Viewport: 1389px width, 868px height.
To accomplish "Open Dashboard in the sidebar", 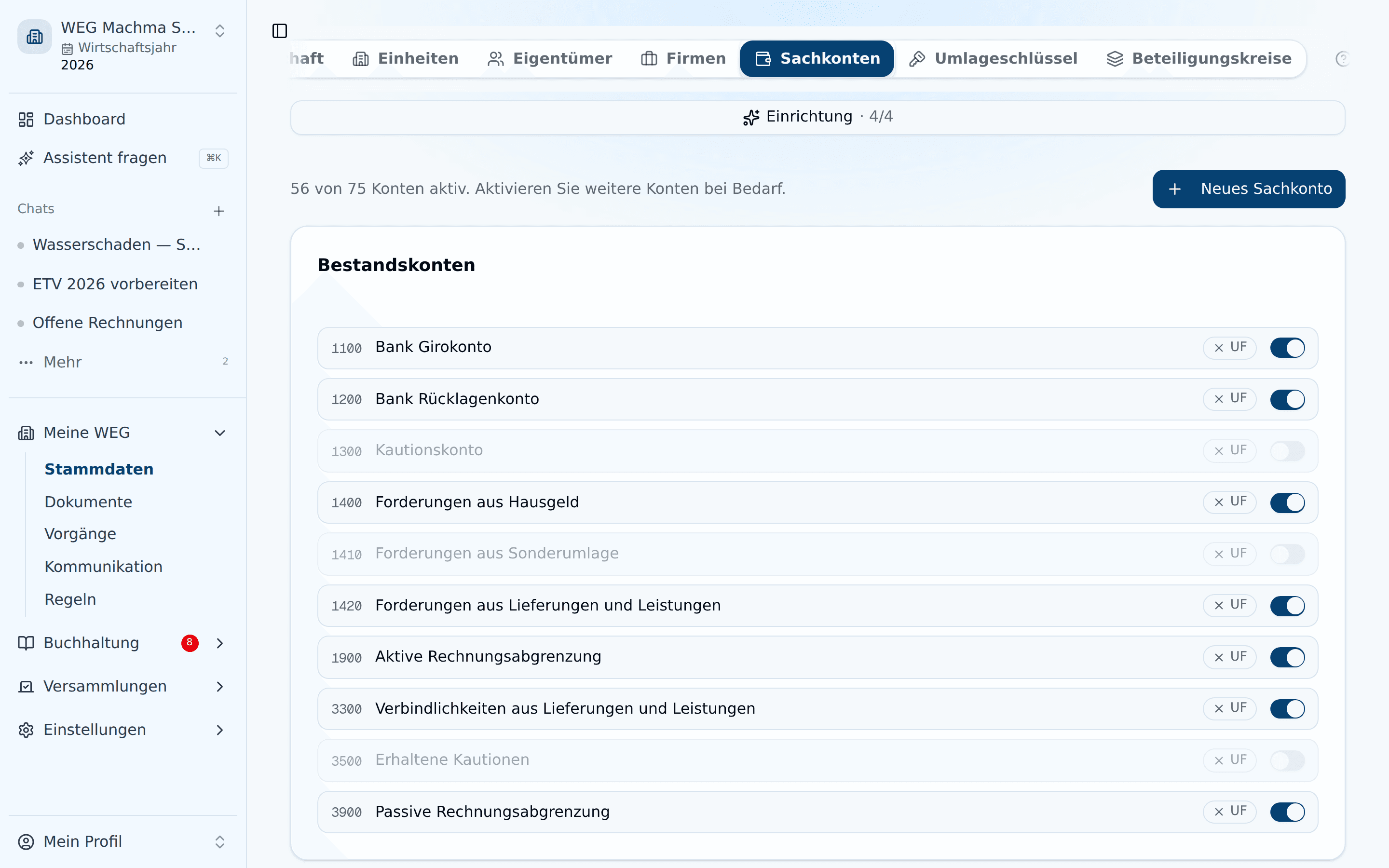I will (123, 120).
